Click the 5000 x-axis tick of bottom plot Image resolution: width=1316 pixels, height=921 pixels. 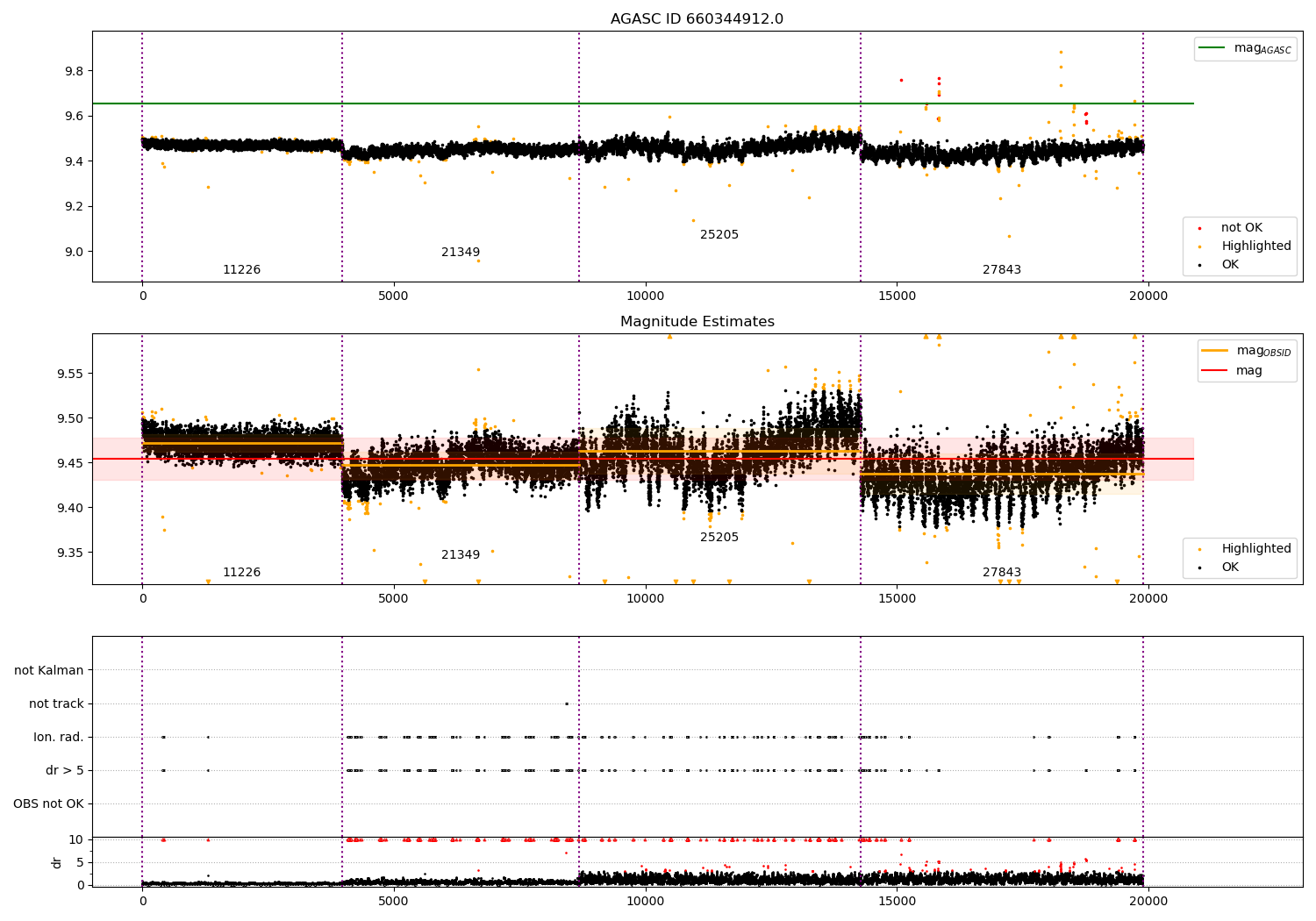pyautogui.click(x=393, y=902)
